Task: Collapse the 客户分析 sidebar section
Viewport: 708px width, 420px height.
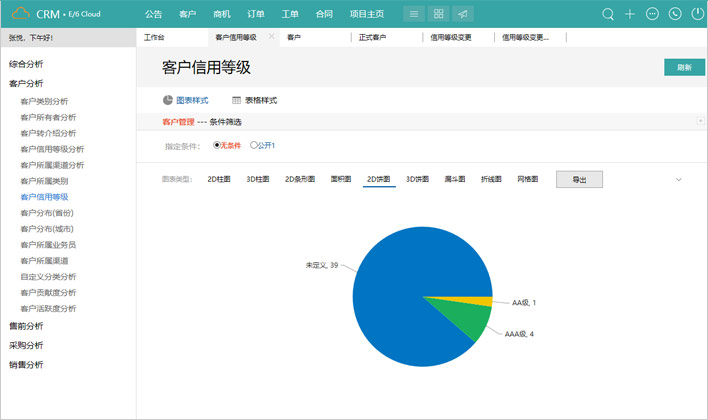Action: click(26, 84)
